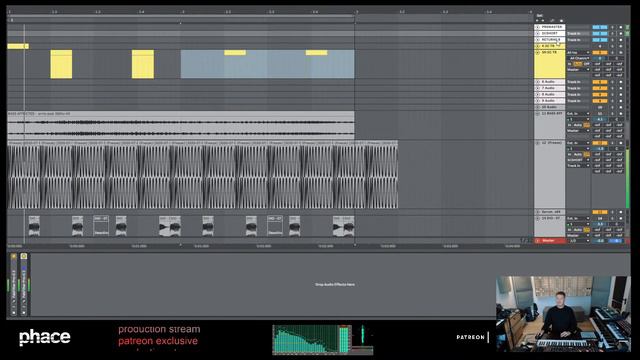Select the red Master track header
The width and height of the screenshot is (640, 360).
pos(550,241)
